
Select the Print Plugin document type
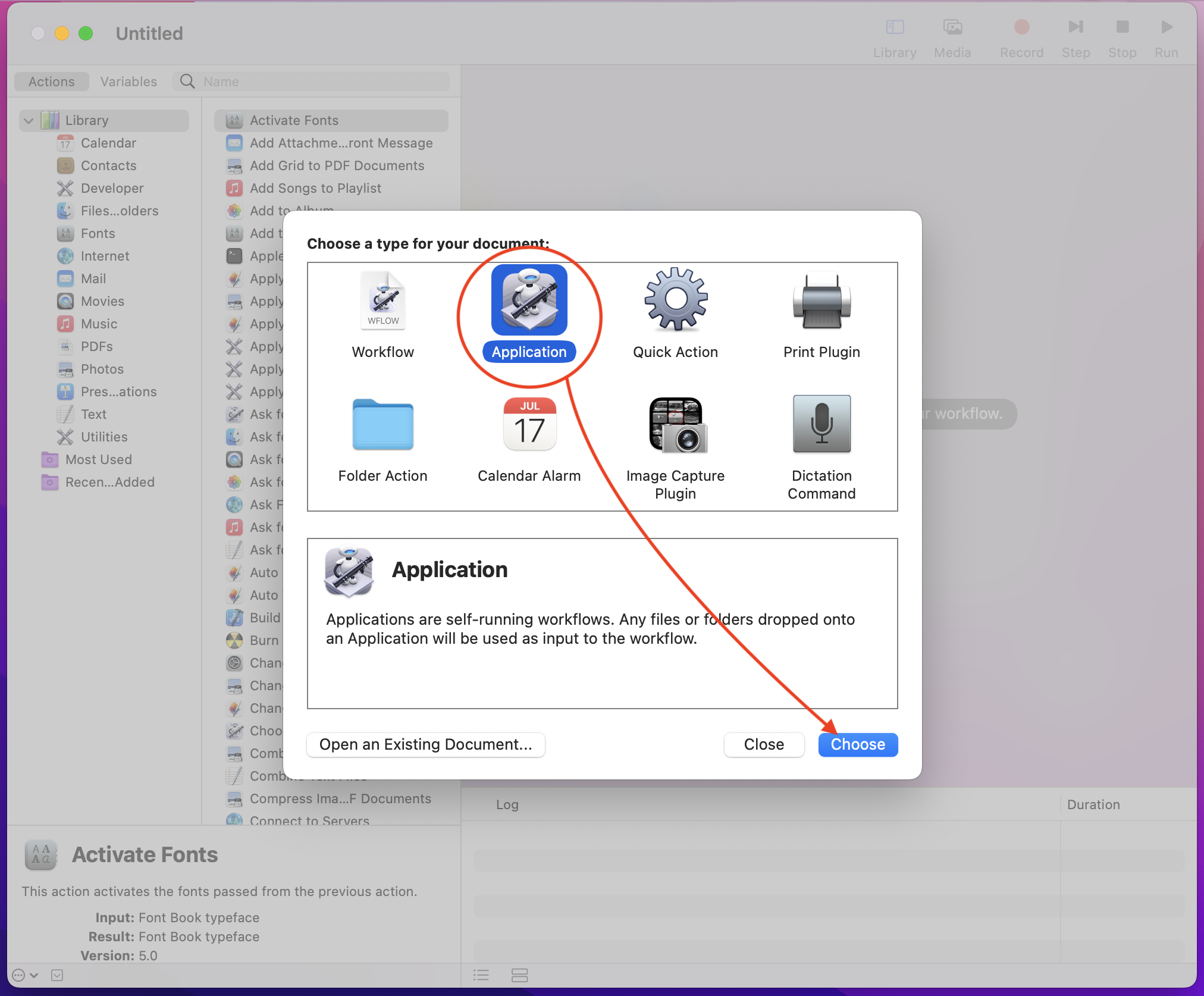[822, 315]
